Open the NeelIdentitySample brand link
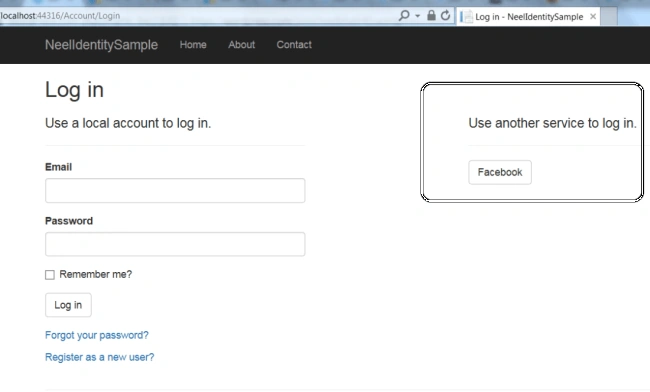 (101, 45)
